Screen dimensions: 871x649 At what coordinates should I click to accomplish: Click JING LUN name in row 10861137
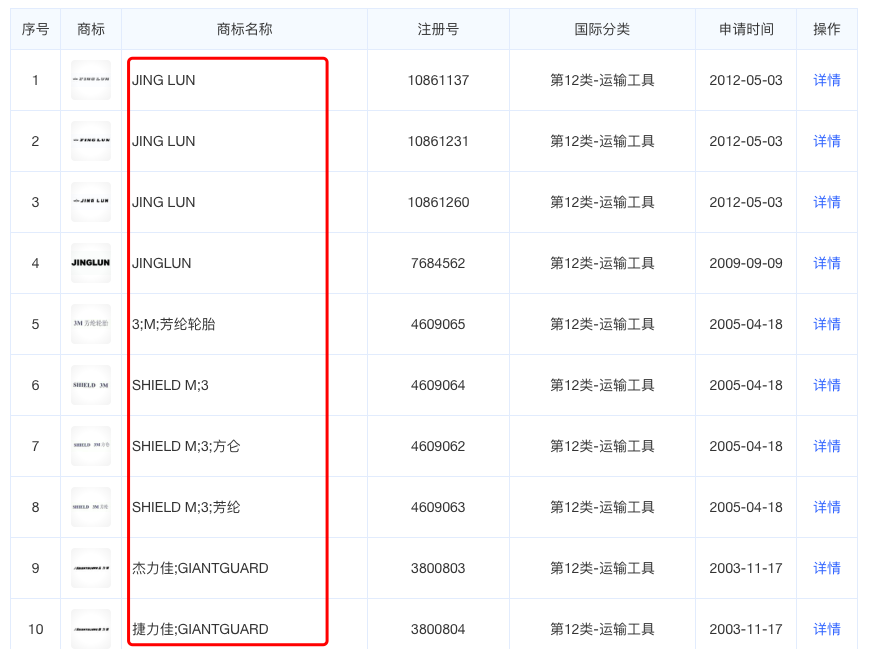coord(164,80)
